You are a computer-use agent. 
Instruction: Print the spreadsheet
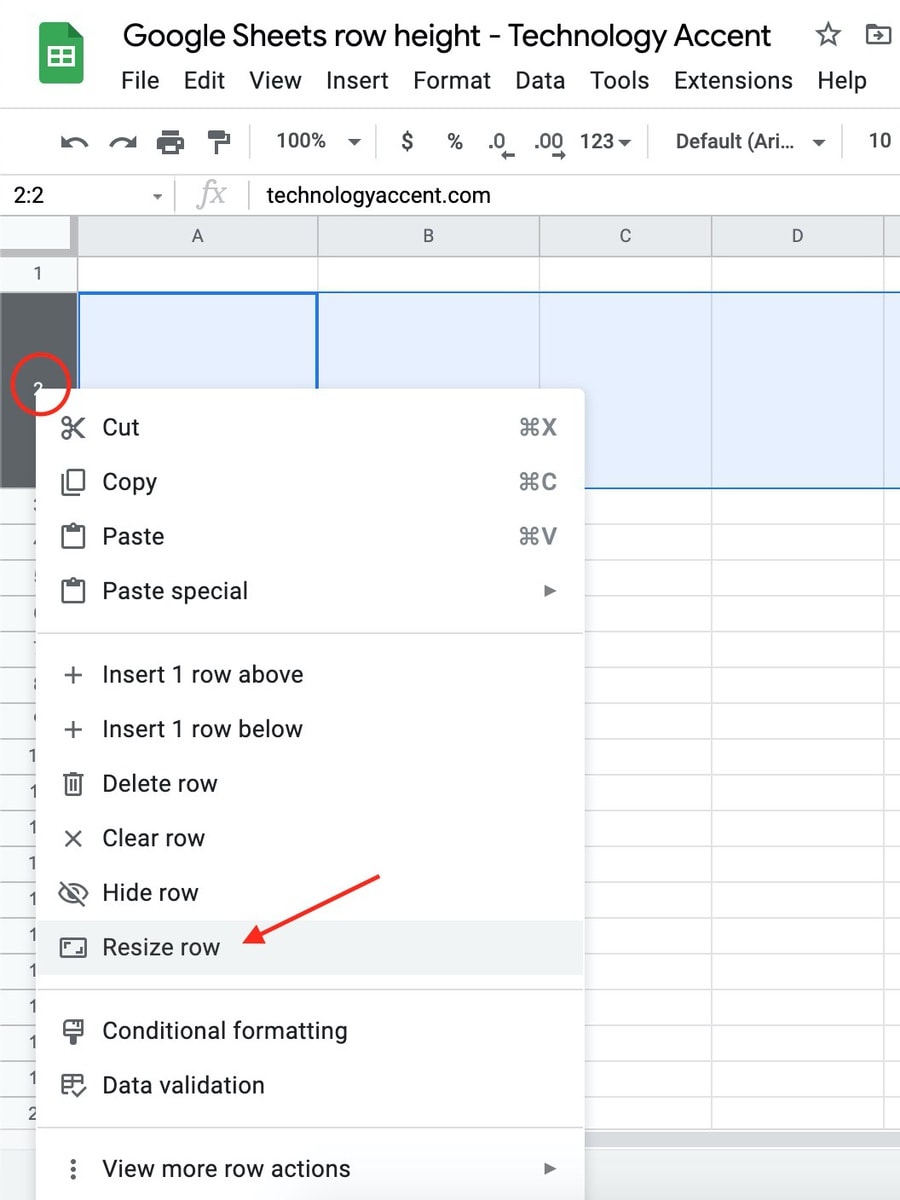click(x=170, y=142)
